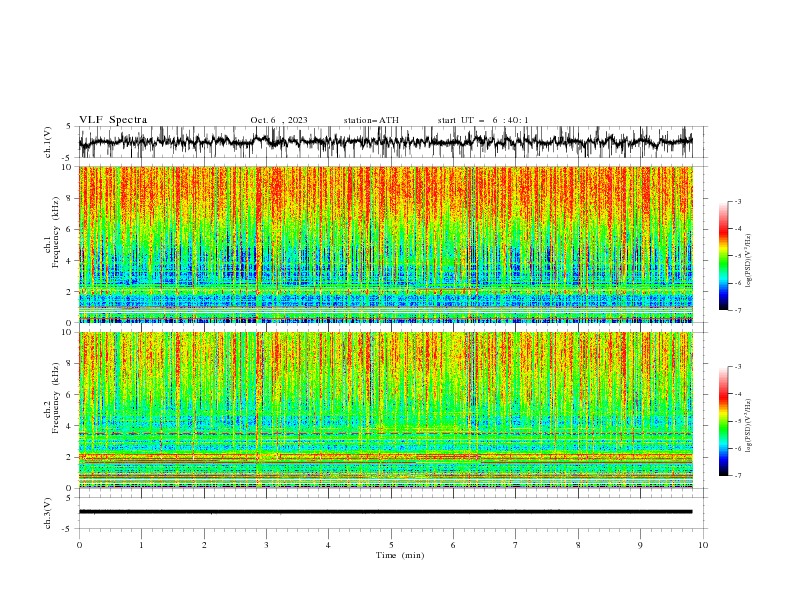792x612 pixels.
Task: Click the "-5" voltage tick of ch.1 waveform
Action: pyautogui.click(x=68, y=158)
